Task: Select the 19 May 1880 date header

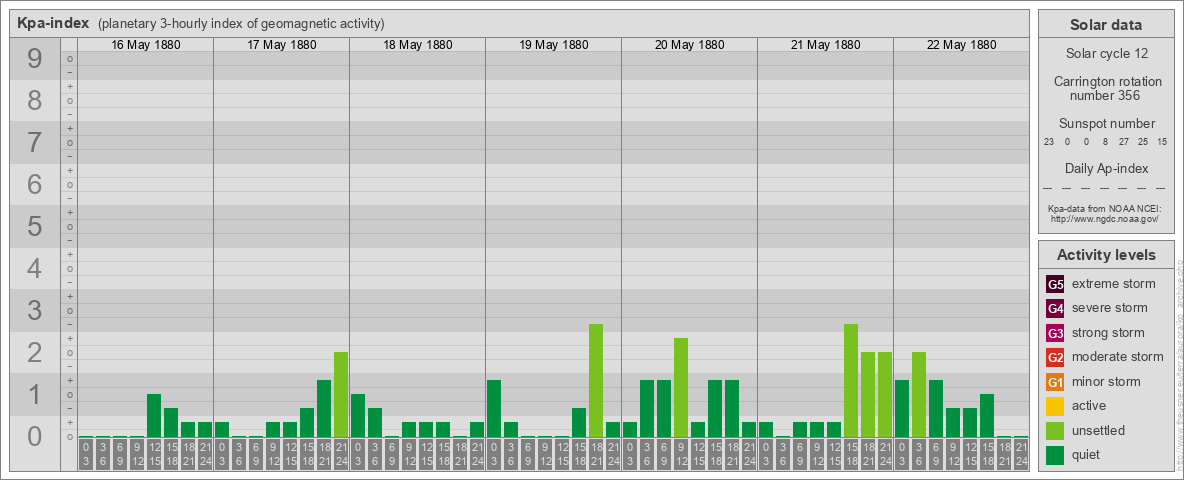Action: coord(553,45)
